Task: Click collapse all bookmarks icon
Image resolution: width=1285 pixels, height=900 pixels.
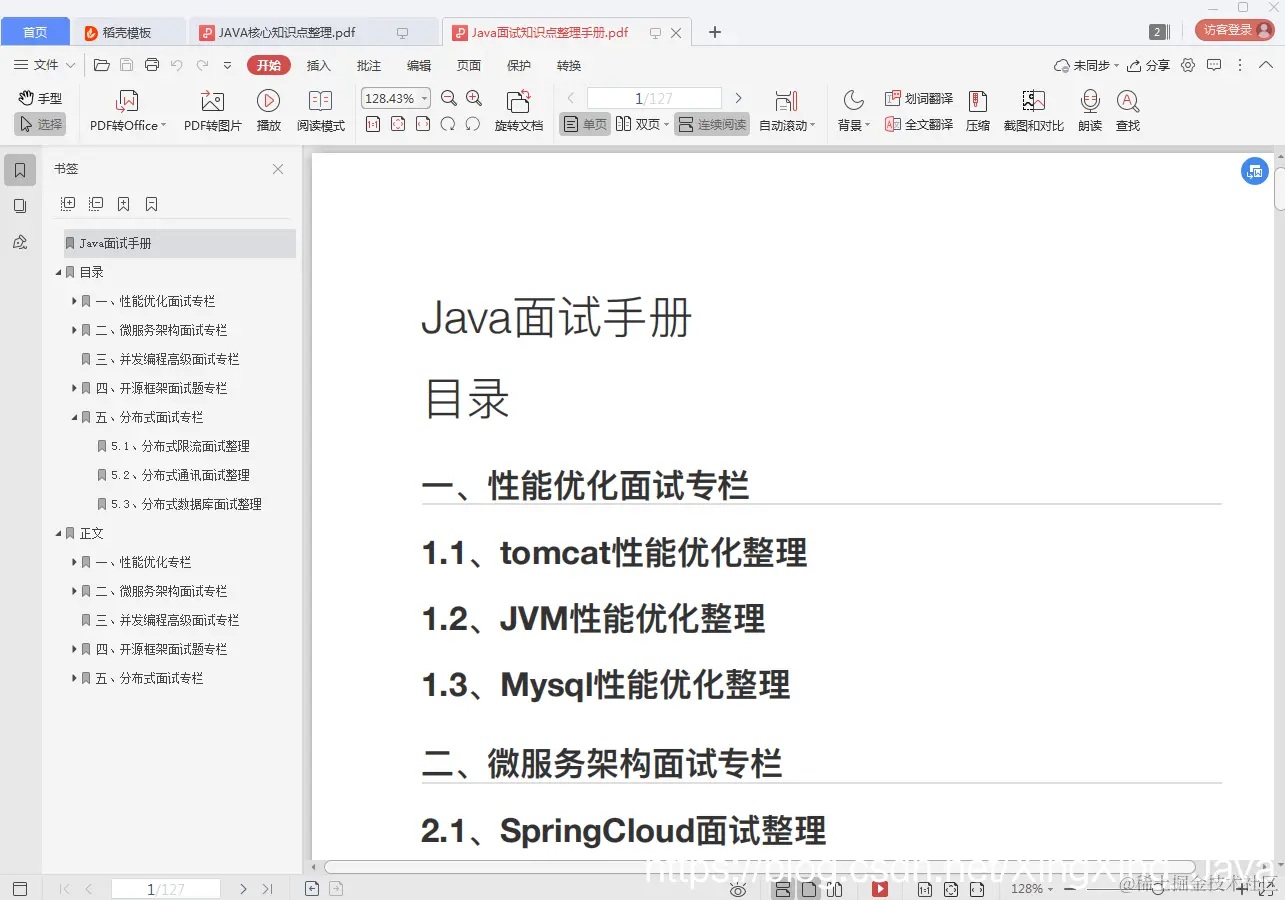Action: (96, 204)
